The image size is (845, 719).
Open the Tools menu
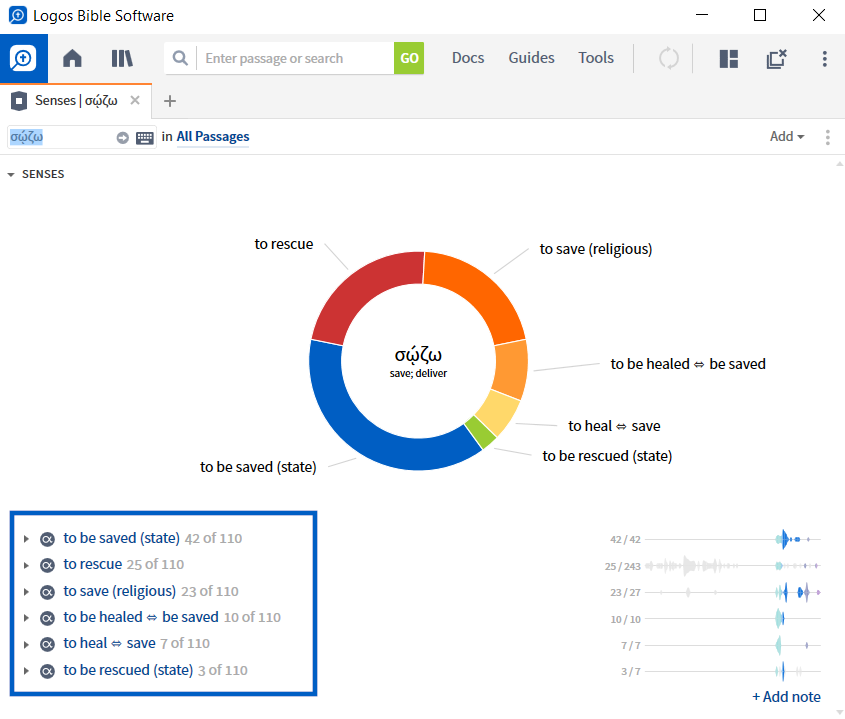point(595,58)
